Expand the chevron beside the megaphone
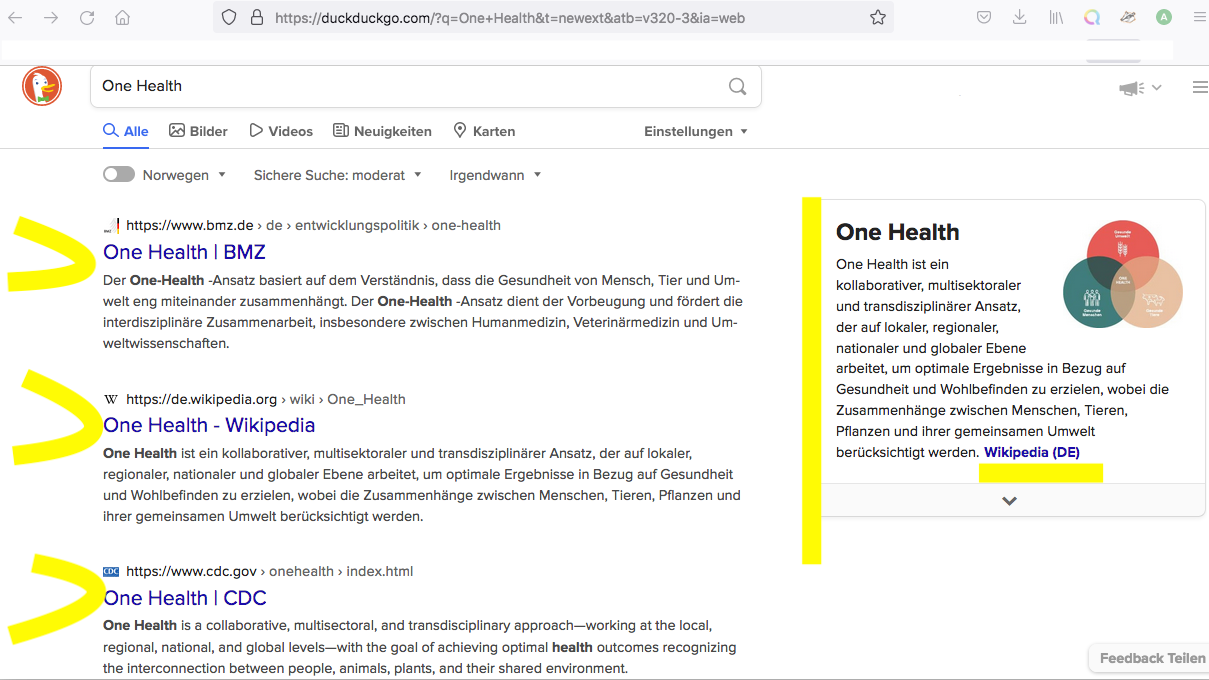Image resolution: width=1209 pixels, height=680 pixels. click(x=1157, y=88)
